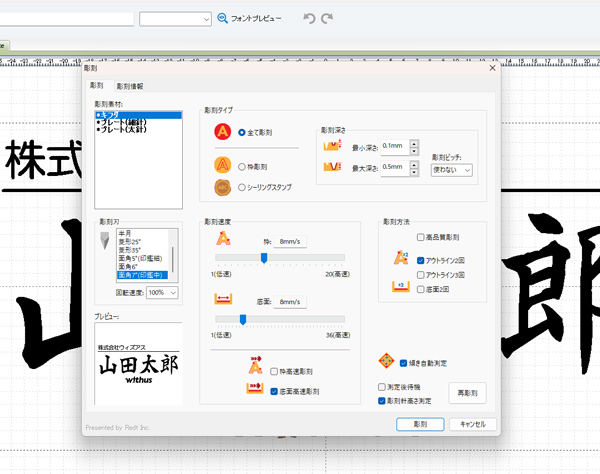Click the 底面 8mm/s speed value field

(x=290, y=302)
